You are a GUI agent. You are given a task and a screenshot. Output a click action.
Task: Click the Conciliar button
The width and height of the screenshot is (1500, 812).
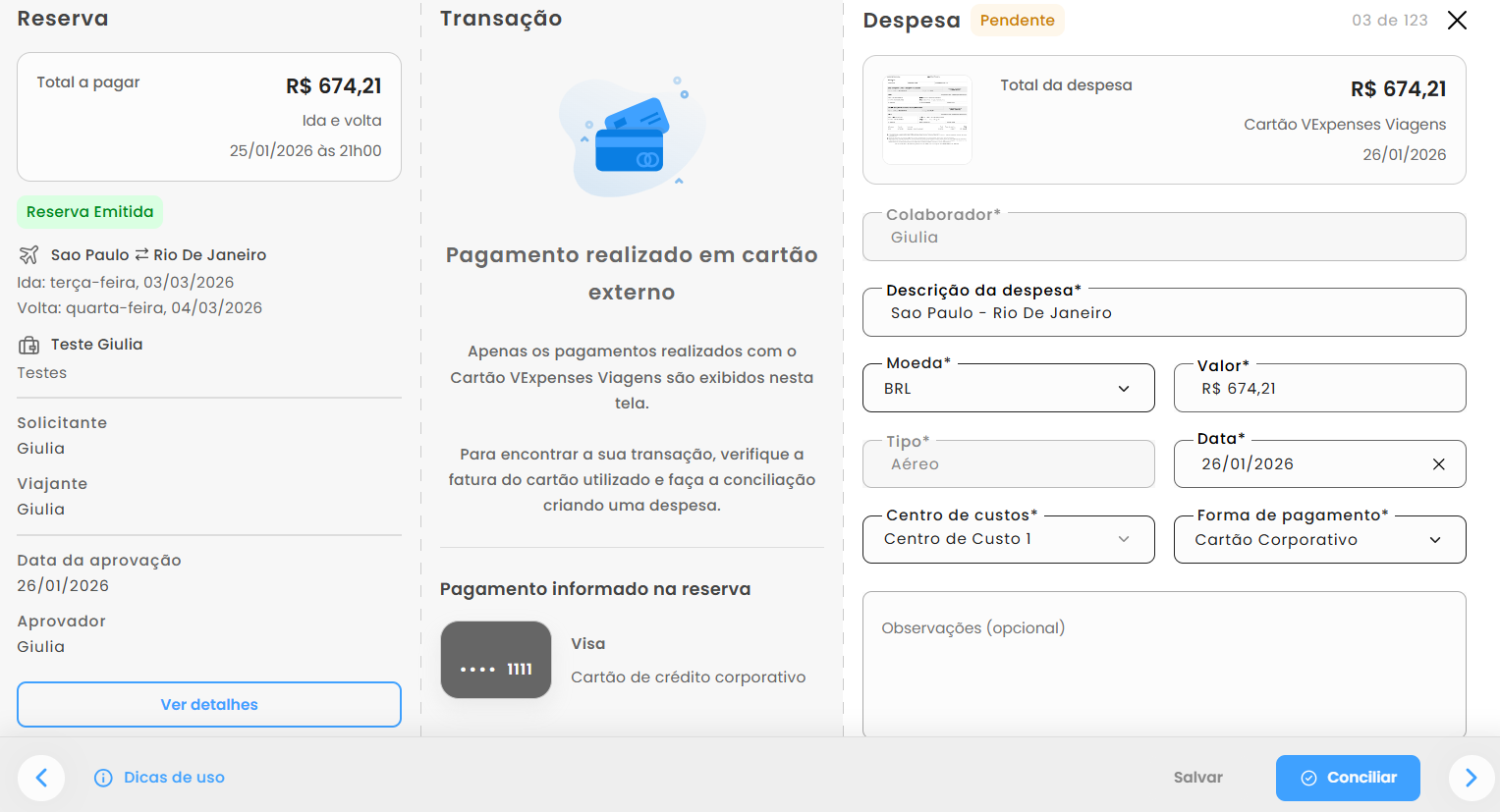[x=1348, y=778]
